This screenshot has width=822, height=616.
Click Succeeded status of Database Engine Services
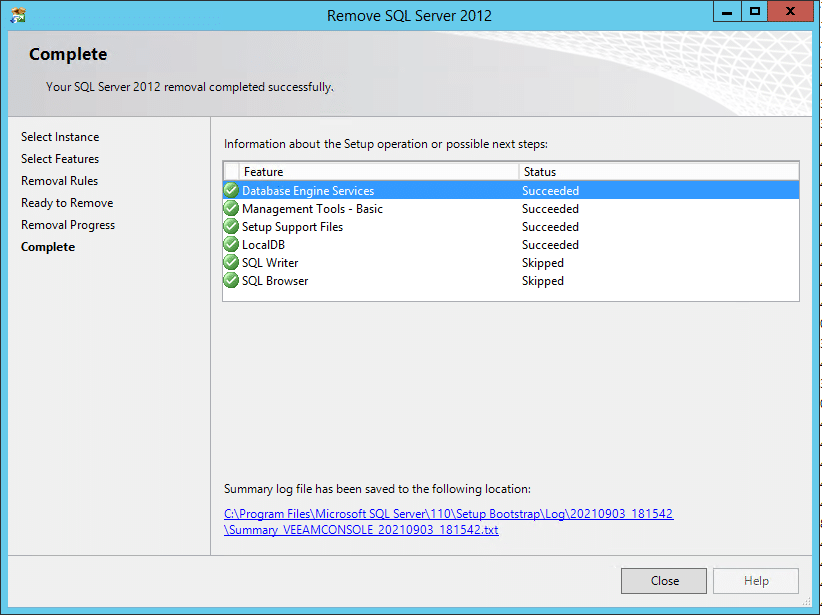[x=550, y=190]
